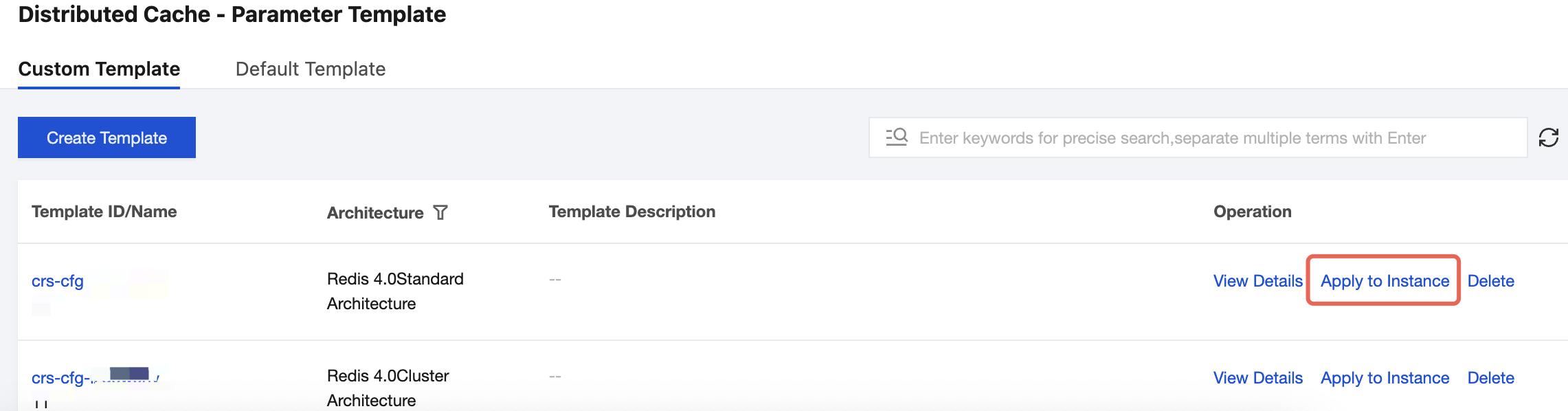Select the Custom Template tab

(x=99, y=69)
